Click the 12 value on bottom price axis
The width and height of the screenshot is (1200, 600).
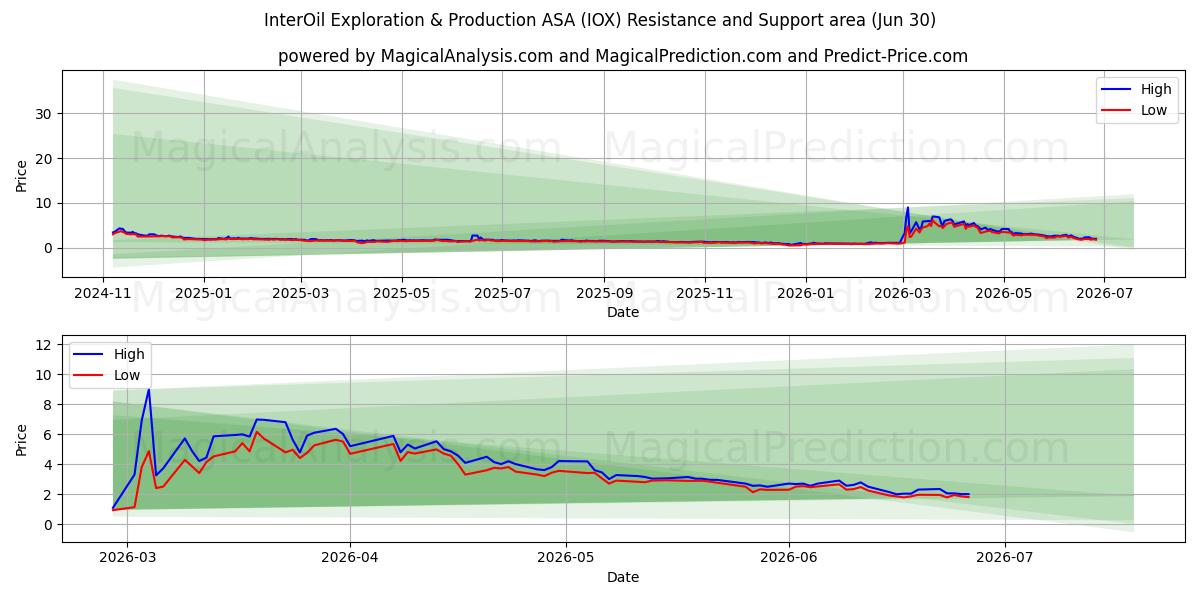click(45, 345)
